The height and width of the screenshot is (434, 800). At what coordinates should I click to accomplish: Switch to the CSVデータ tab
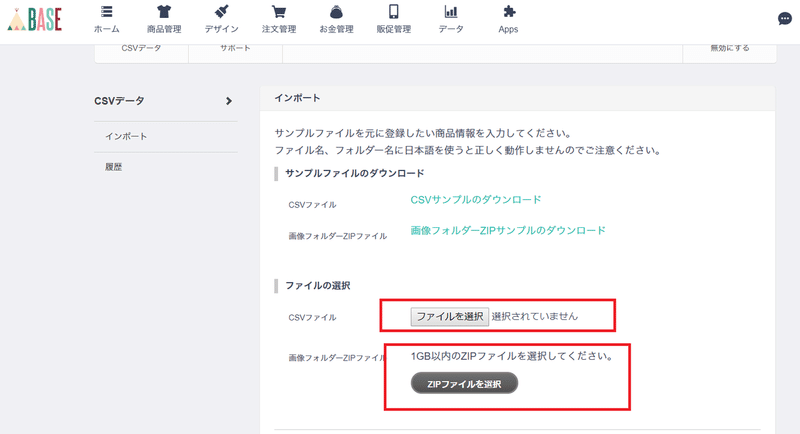pos(141,50)
